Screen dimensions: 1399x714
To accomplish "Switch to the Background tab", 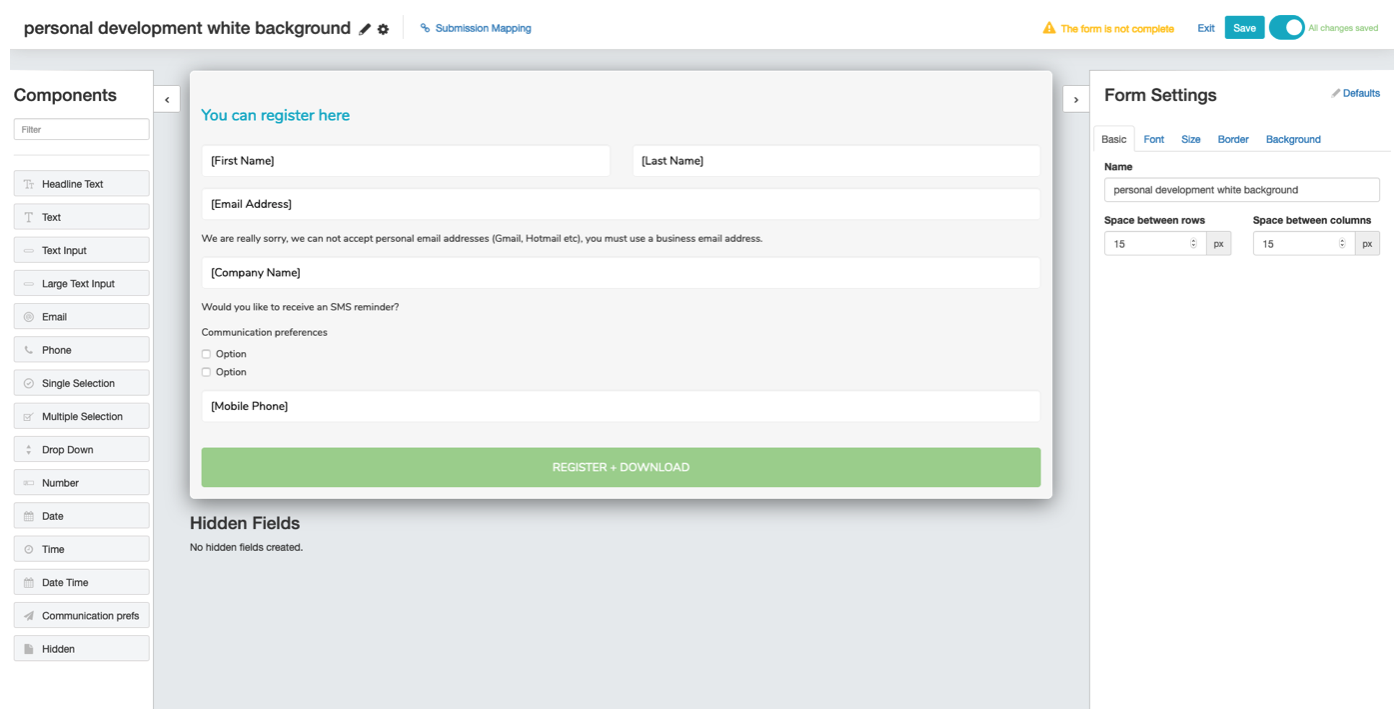I will click(1293, 139).
